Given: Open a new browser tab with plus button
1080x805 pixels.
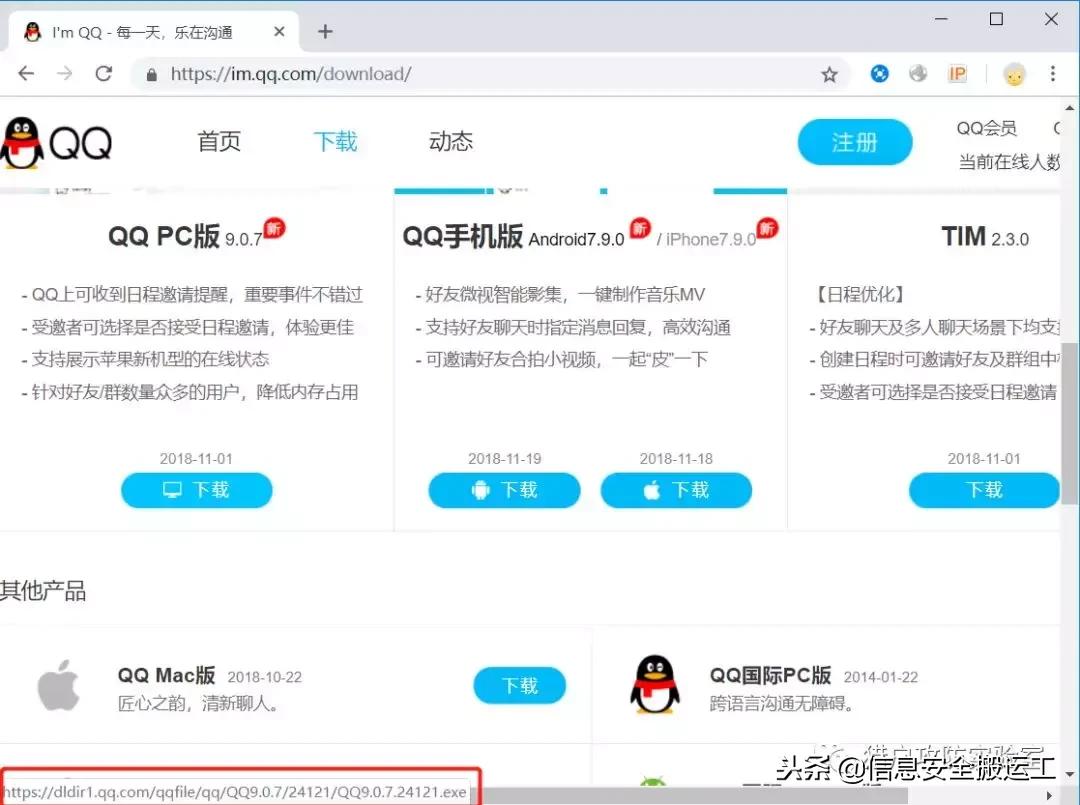Looking at the screenshot, I should [x=324, y=31].
